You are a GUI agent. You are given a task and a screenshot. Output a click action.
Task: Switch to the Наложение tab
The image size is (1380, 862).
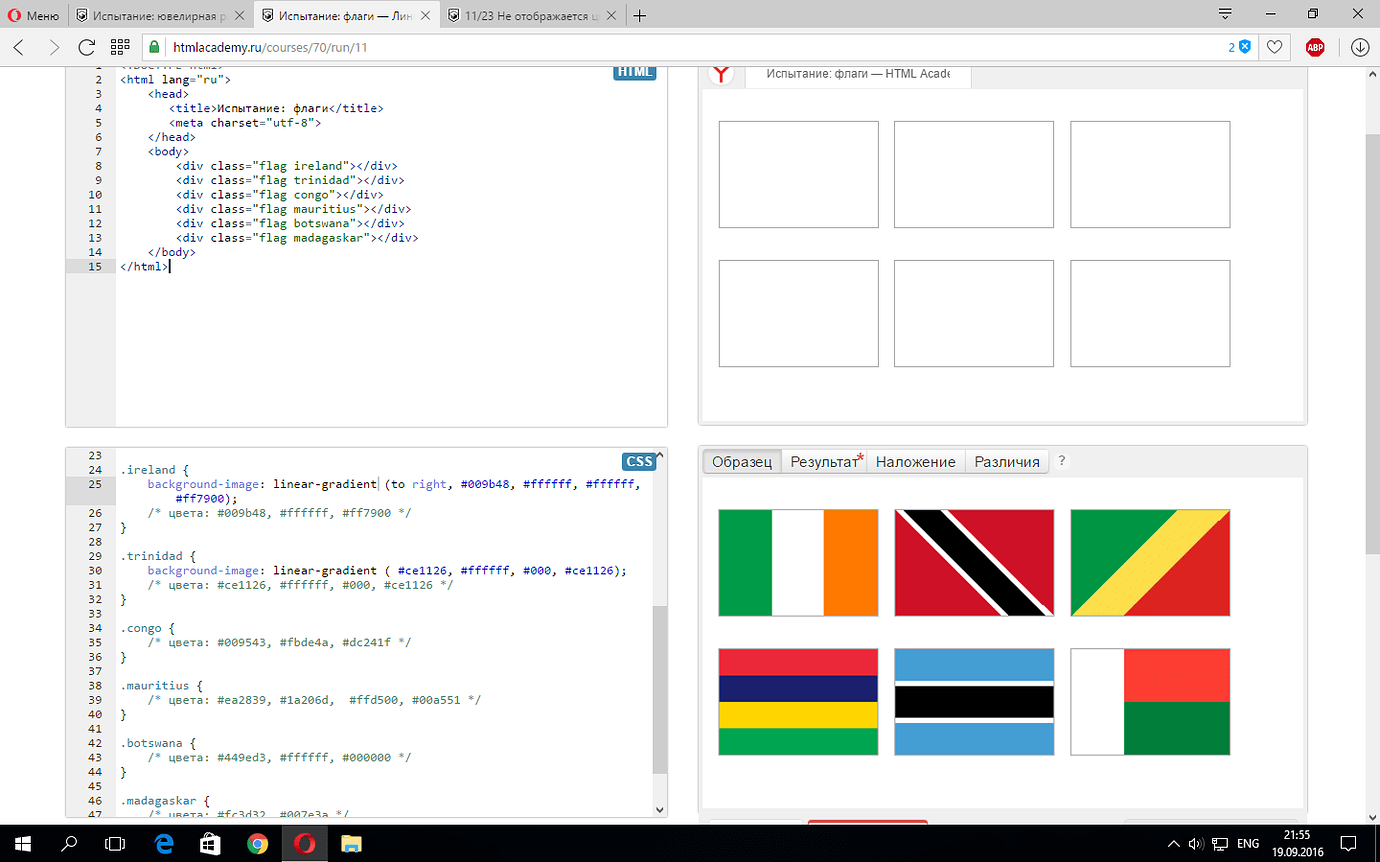pyautogui.click(x=916, y=461)
